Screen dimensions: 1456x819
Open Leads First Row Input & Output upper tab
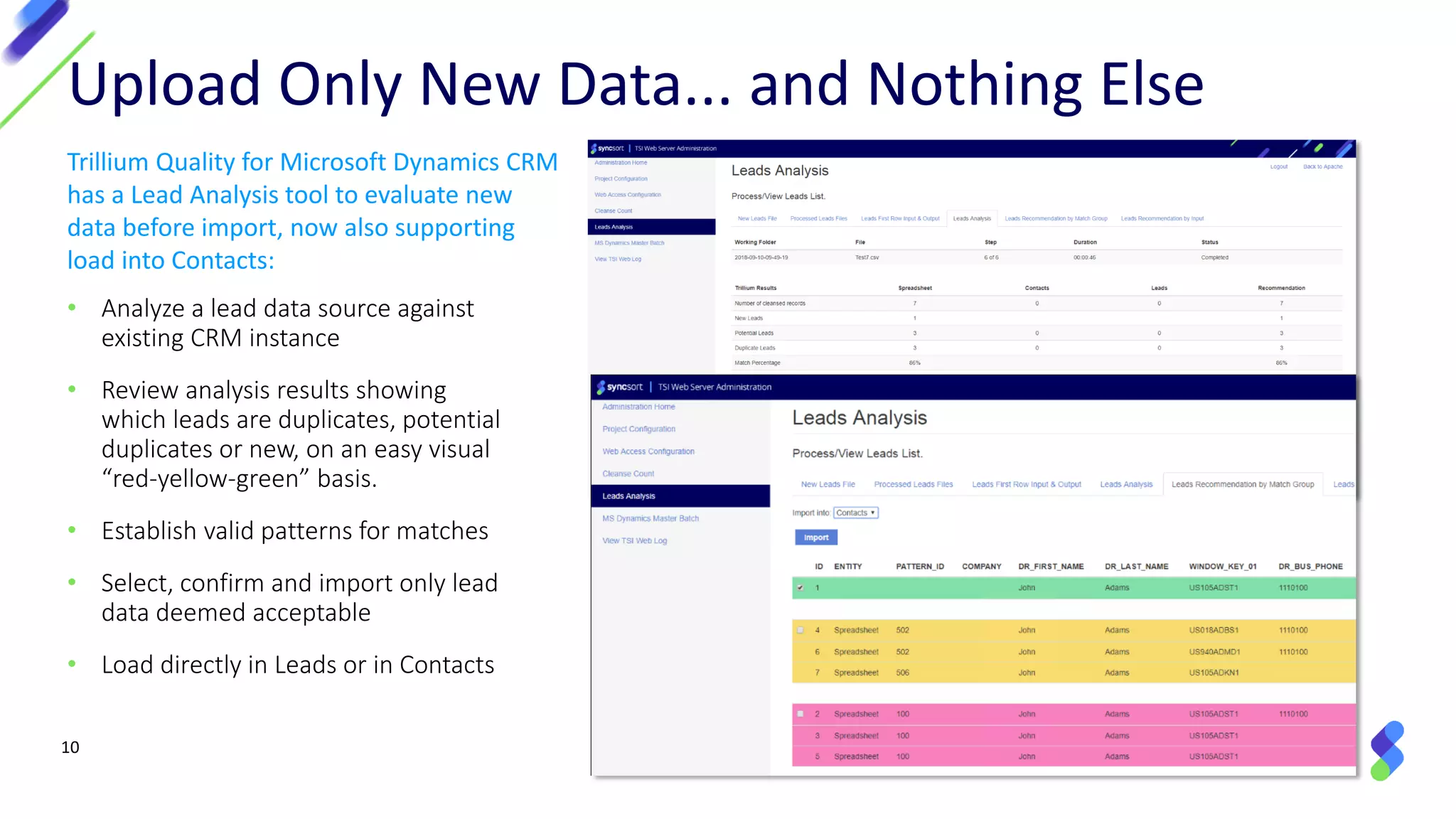pyautogui.click(x=900, y=219)
